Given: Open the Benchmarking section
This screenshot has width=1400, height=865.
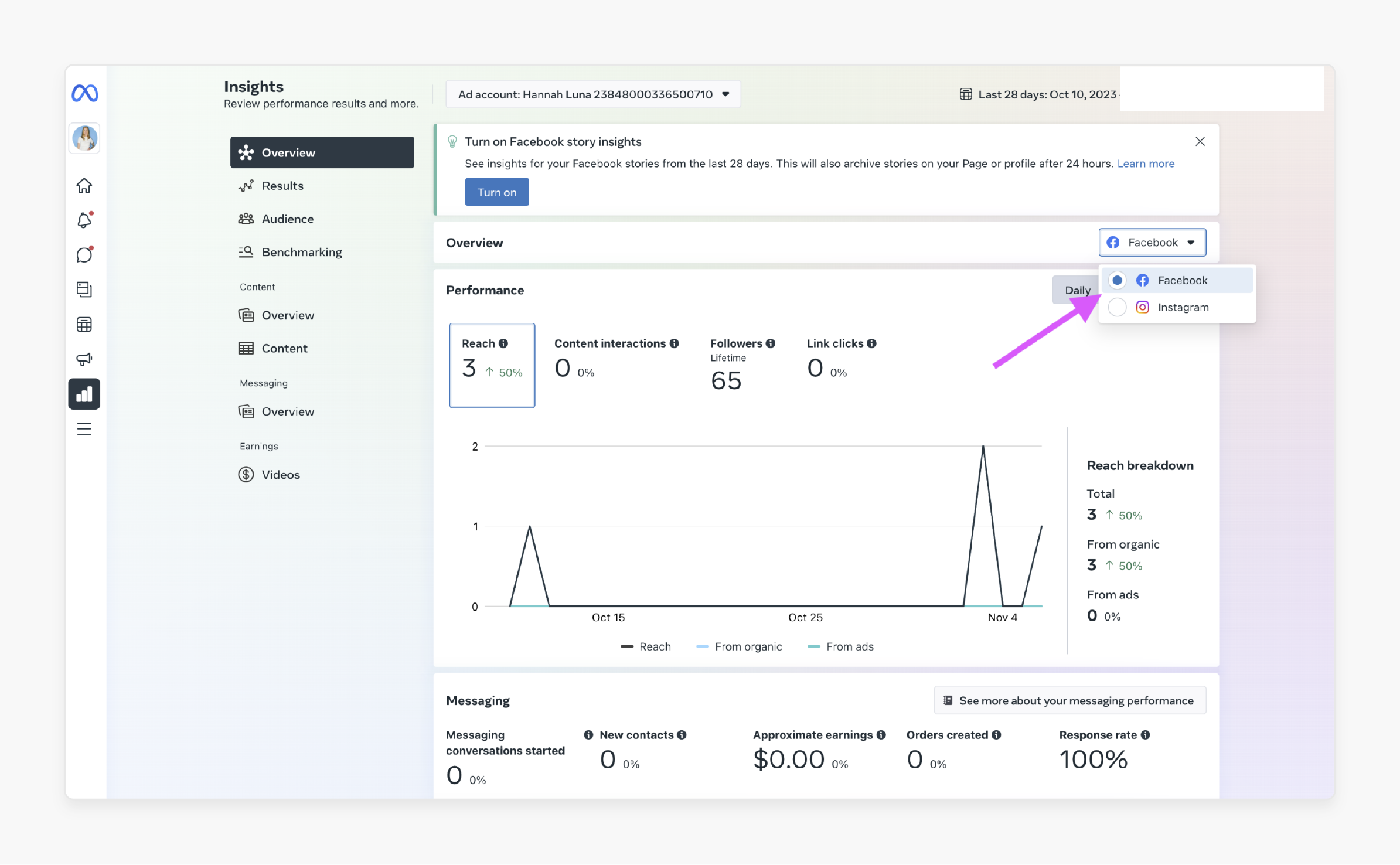Looking at the screenshot, I should 301,251.
